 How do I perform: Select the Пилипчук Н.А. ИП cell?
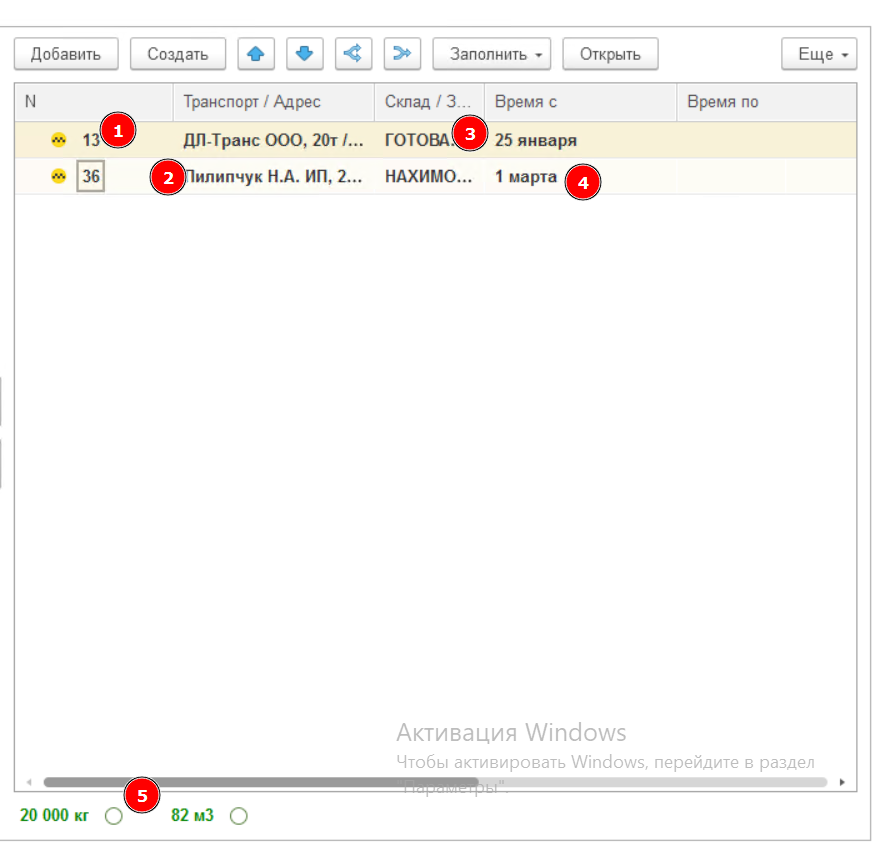274,177
